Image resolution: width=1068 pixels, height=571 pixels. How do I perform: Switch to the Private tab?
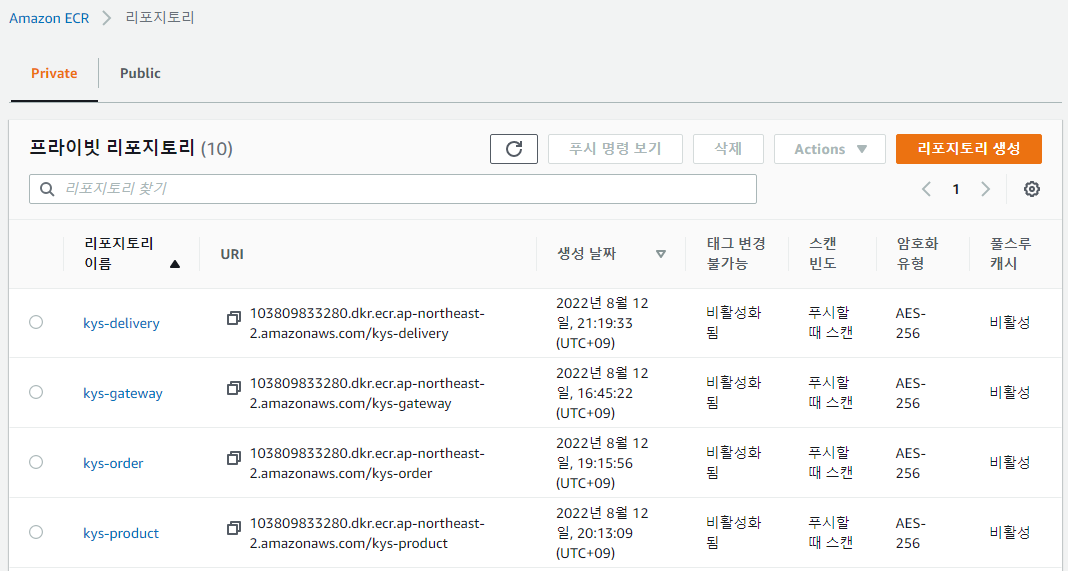click(x=54, y=73)
